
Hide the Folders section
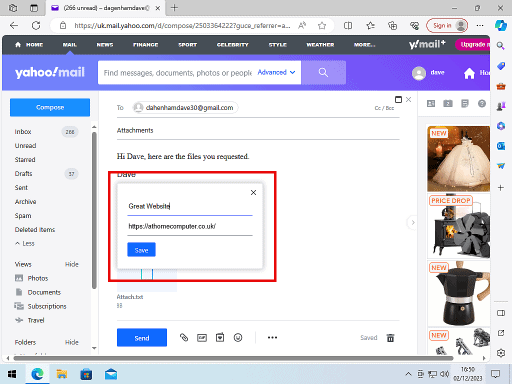point(72,342)
